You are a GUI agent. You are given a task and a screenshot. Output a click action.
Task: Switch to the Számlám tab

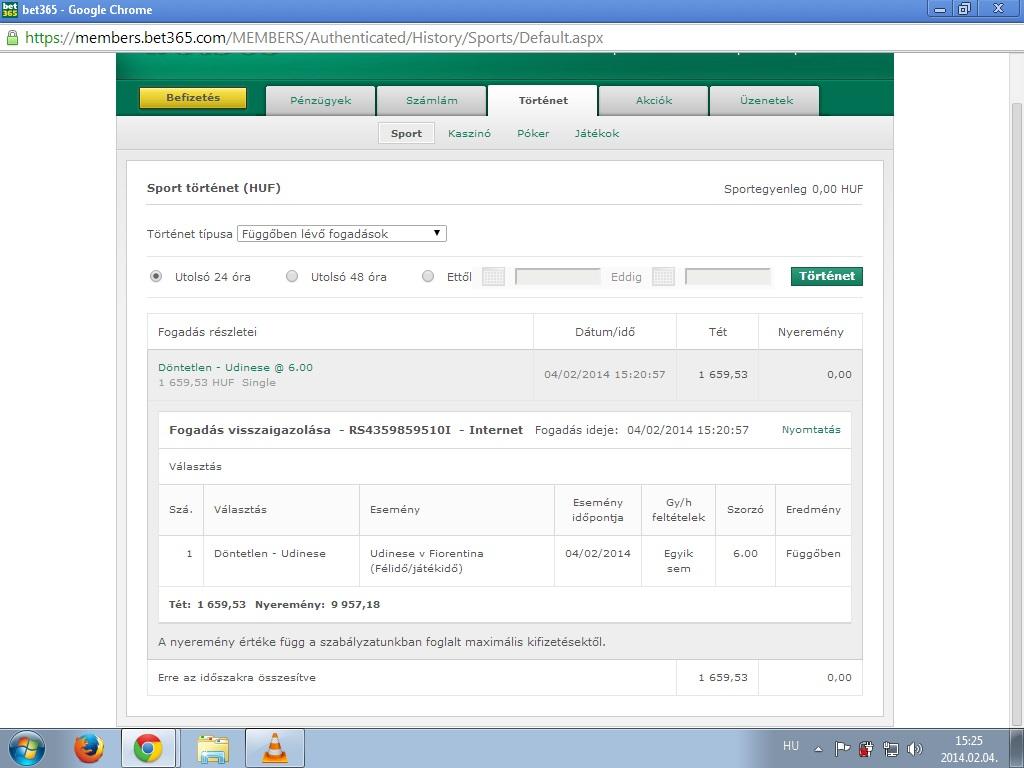pyautogui.click(x=432, y=101)
